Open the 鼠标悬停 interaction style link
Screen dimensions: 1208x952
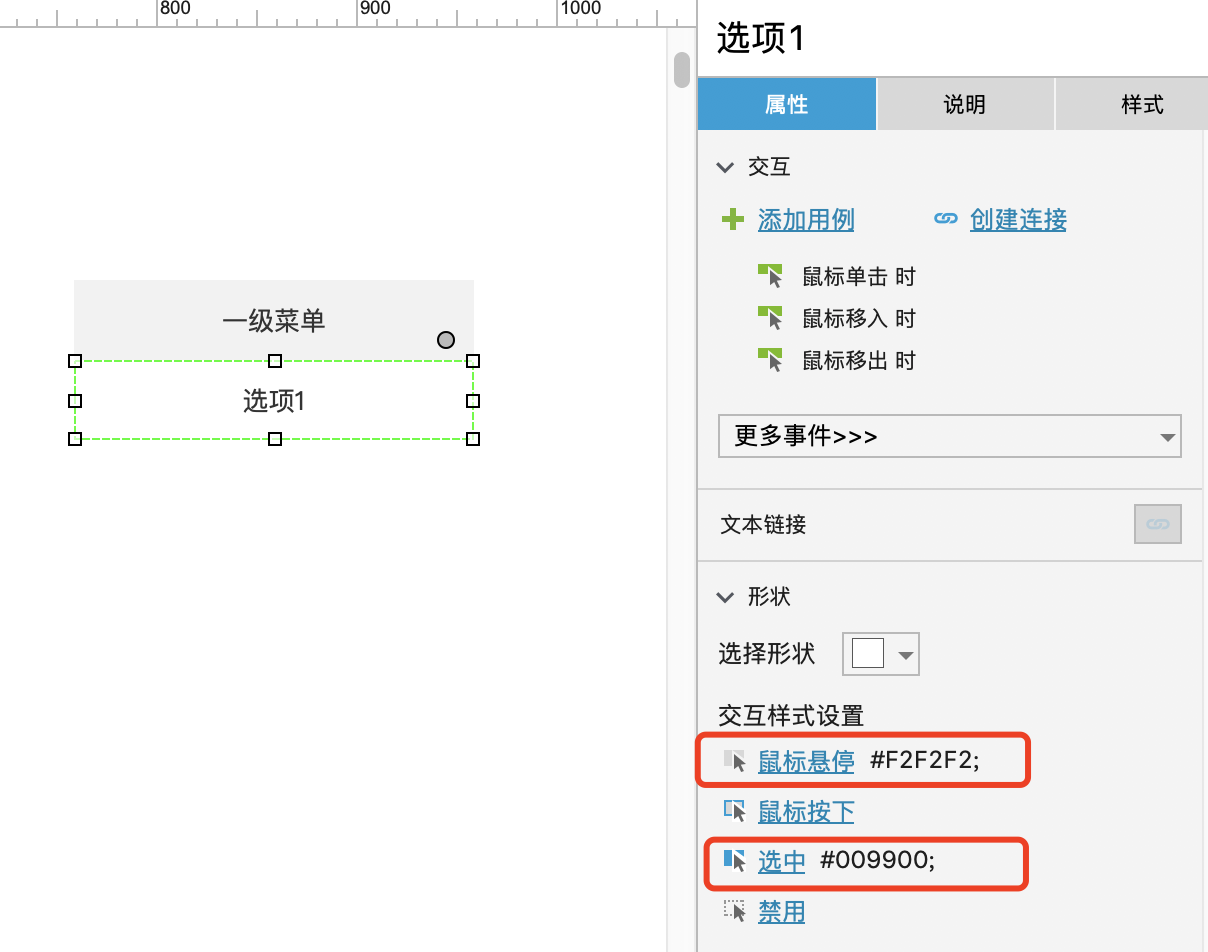click(x=806, y=762)
